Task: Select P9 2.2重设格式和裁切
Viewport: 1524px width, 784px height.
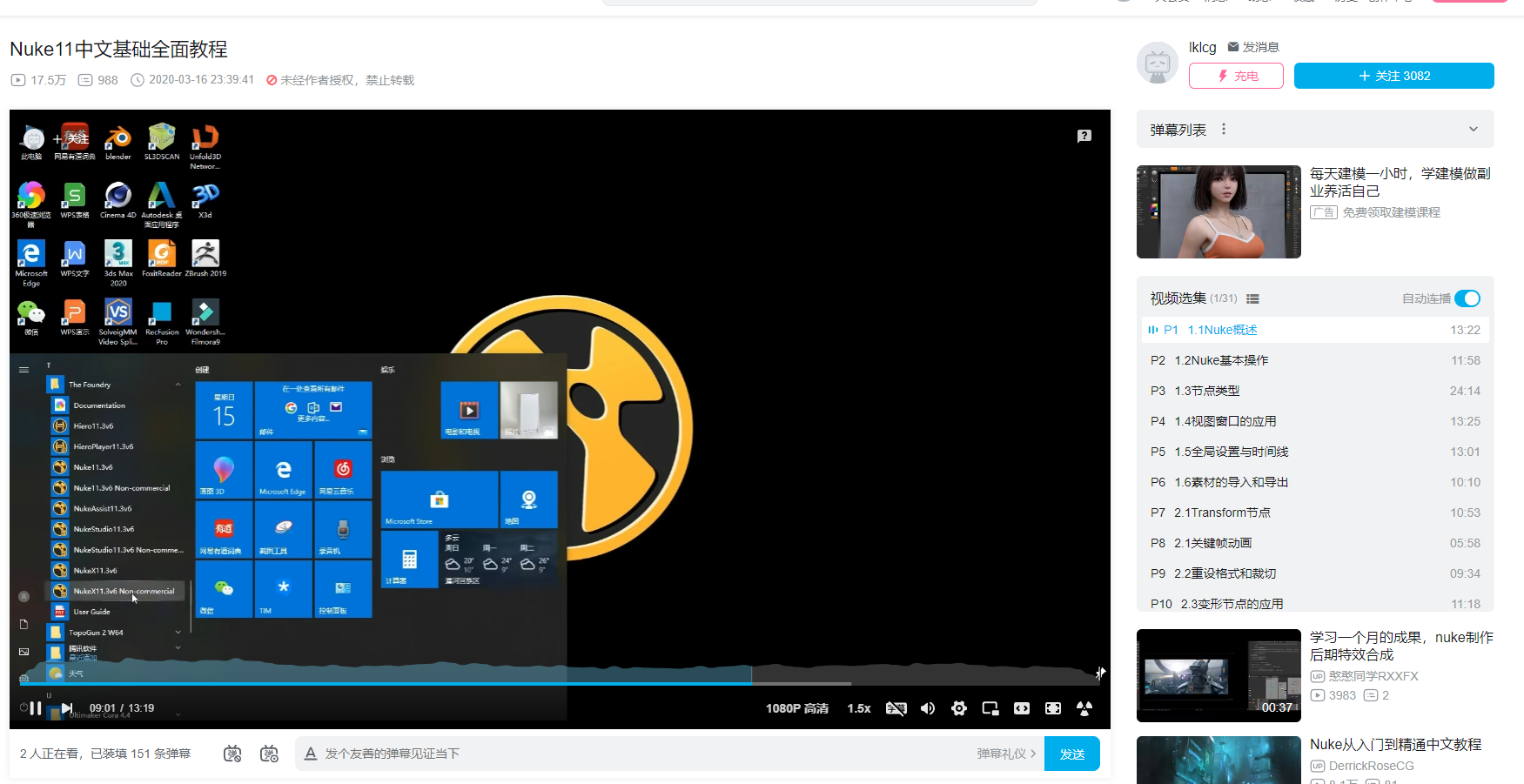Action: point(1315,573)
